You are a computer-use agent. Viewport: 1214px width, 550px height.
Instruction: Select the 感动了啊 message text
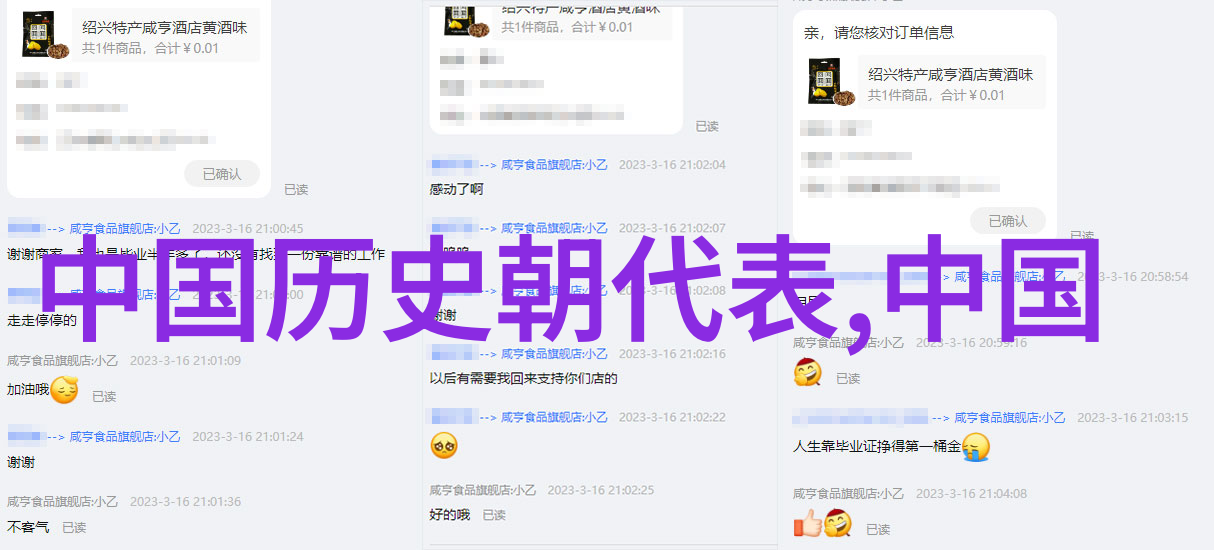(x=457, y=189)
